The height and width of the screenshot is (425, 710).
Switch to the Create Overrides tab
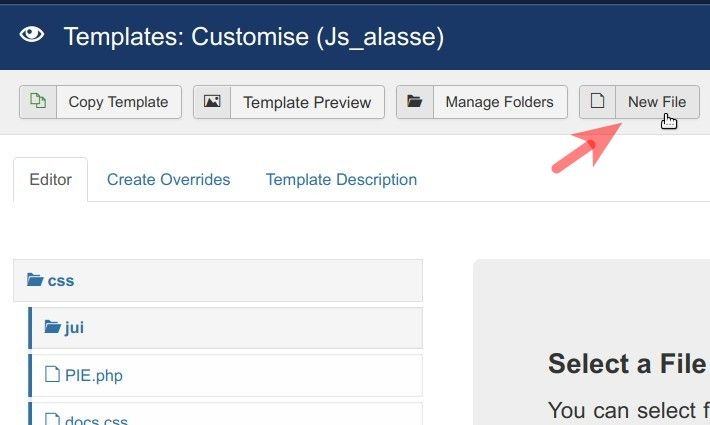[168, 180]
